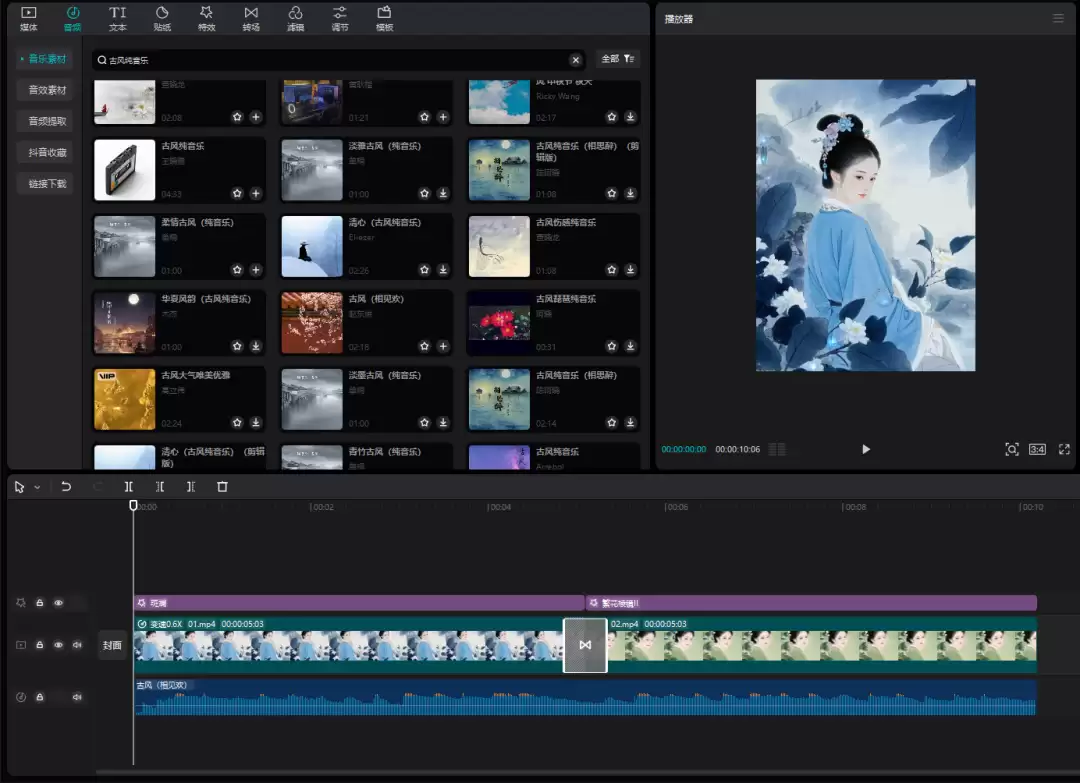Toggle lock on the main video track
Viewport: 1080px width, 783px height.
[40, 645]
